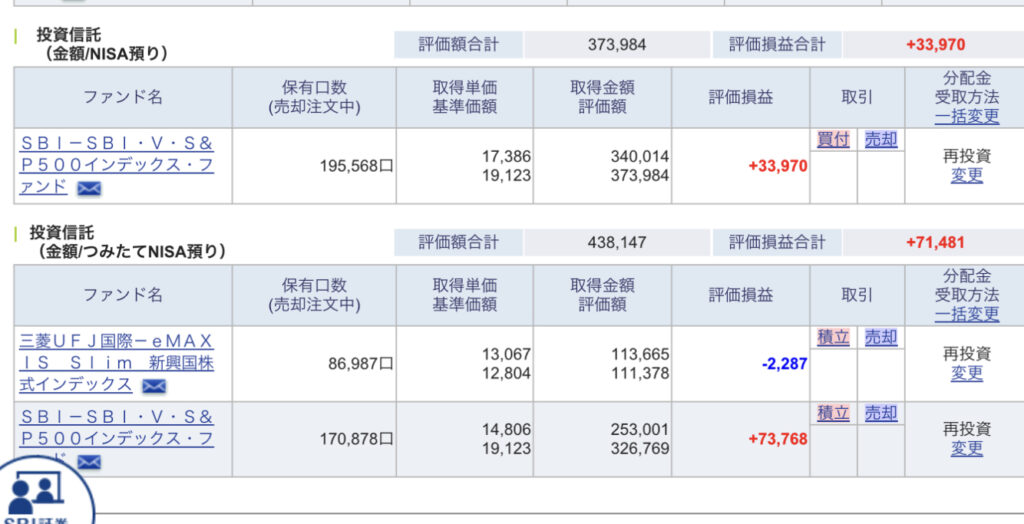The image size is (1024, 524).
Task: Click the envelope icon beside Tsumitate S&P500 fund
Action: (89, 463)
